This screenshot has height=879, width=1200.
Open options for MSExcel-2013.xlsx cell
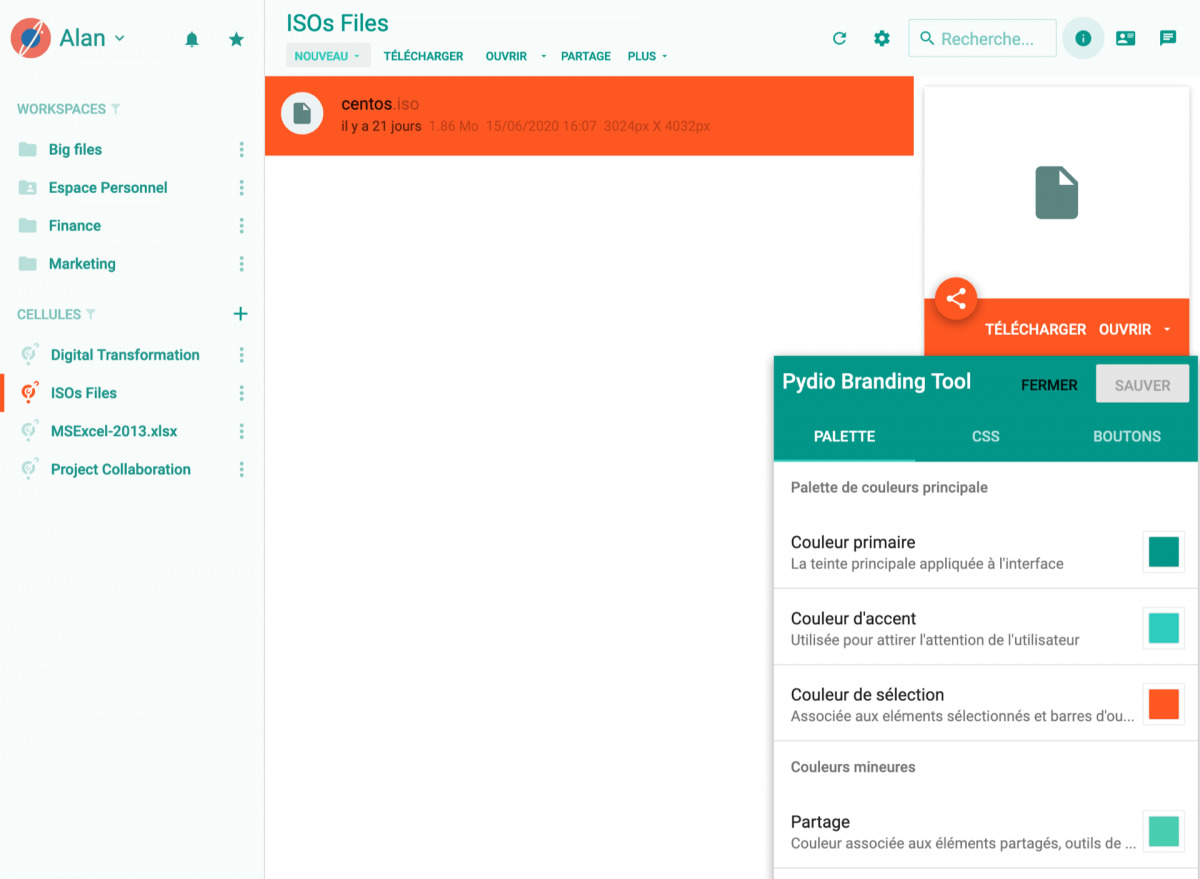point(241,431)
